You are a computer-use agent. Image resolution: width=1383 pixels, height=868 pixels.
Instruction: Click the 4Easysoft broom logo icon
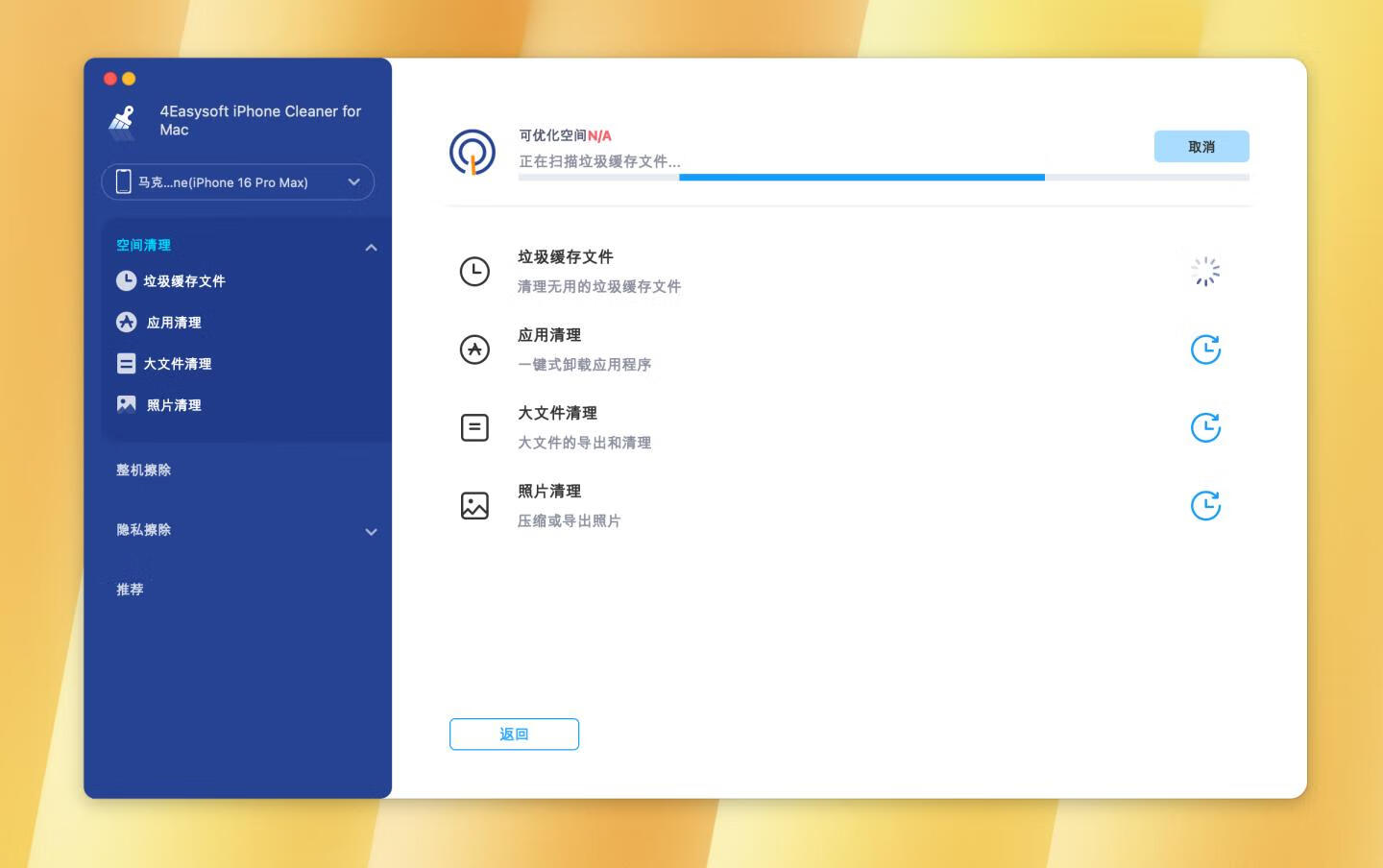coord(122,121)
